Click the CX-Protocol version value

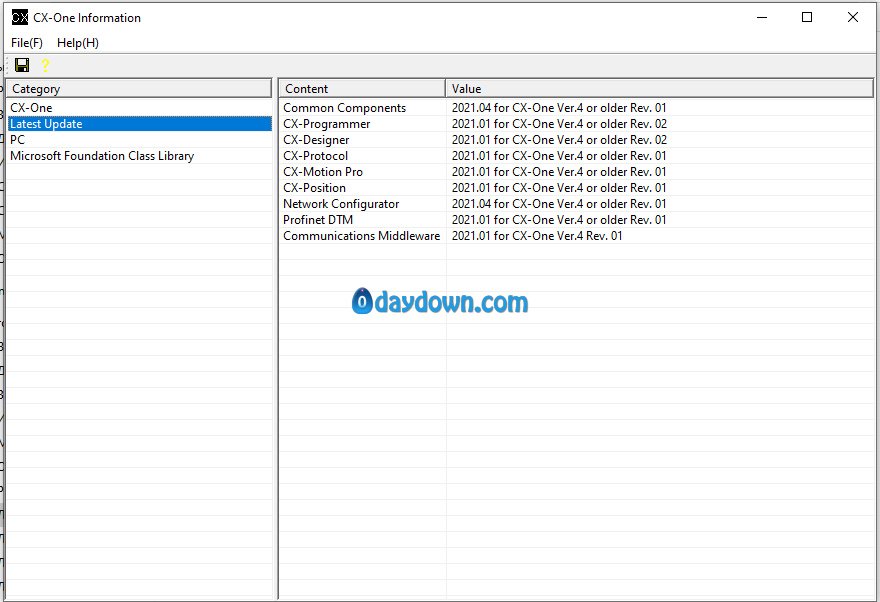(559, 156)
